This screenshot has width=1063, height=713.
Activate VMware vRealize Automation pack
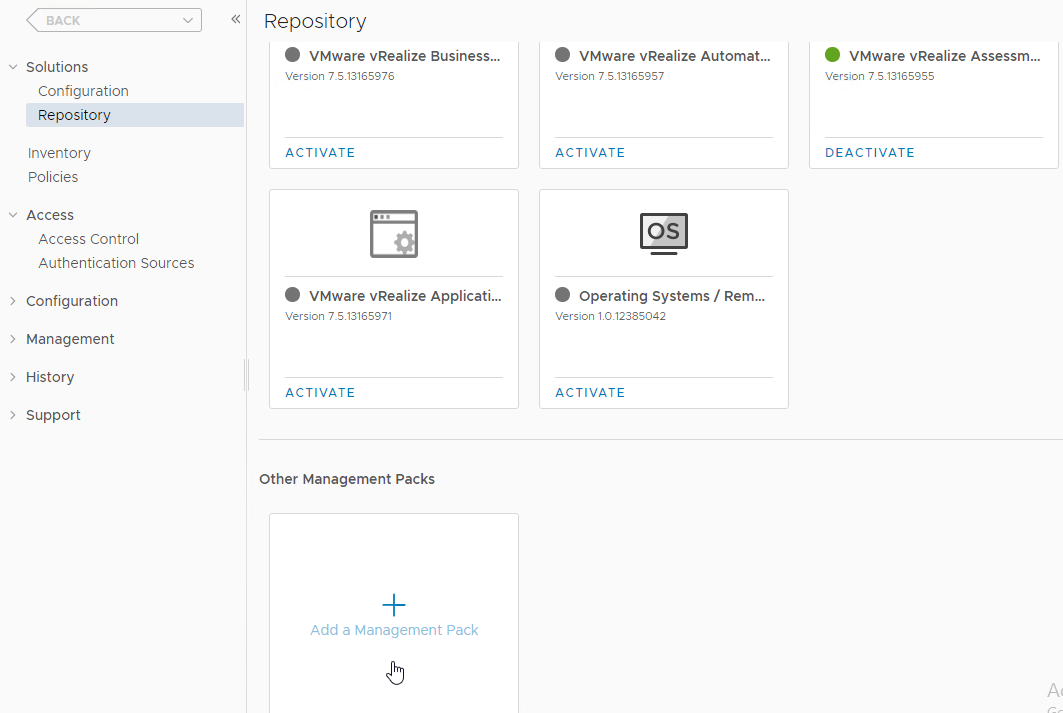click(x=590, y=152)
